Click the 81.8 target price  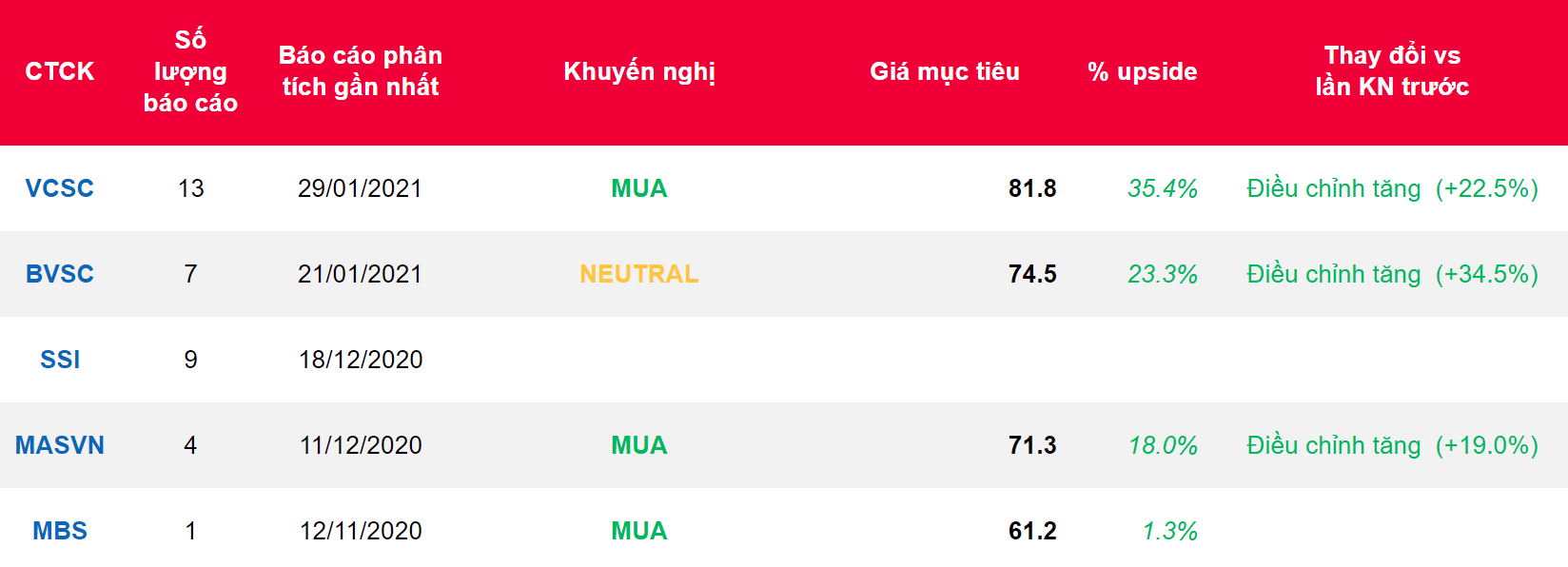(1032, 188)
